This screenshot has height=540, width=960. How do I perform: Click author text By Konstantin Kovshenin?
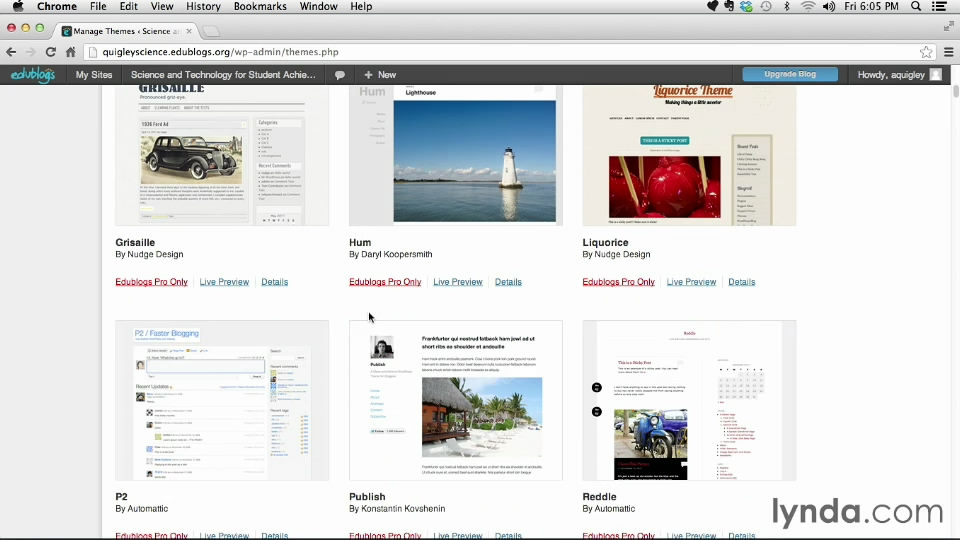tap(397, 509)
